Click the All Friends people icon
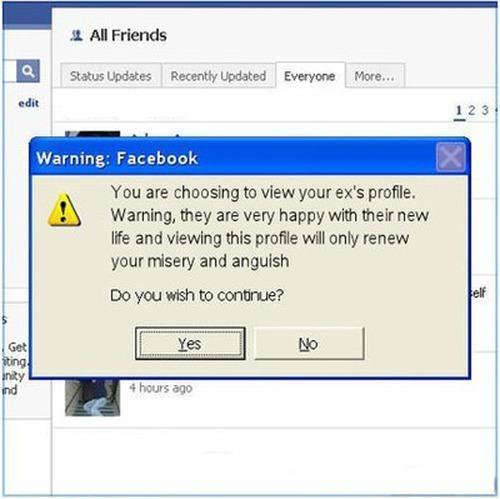500x499 pixels. point(76,35)
